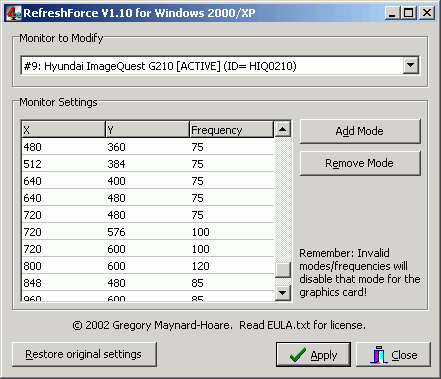Screen dimensions: 441x379
Task: Click frequency 120 in the 800 row
Action: (200, 266)
